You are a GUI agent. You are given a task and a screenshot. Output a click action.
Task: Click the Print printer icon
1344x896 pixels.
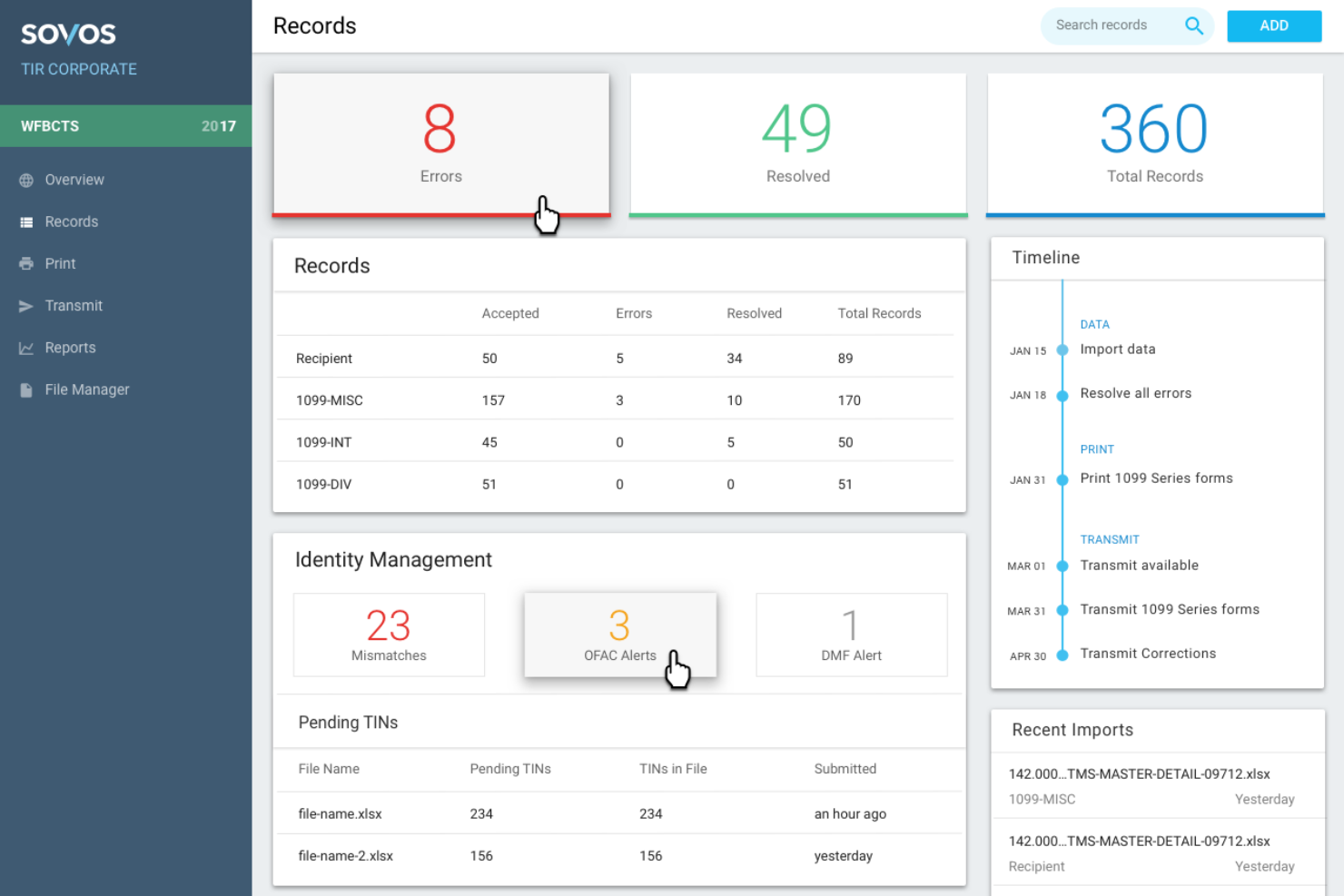coord(26,263)
